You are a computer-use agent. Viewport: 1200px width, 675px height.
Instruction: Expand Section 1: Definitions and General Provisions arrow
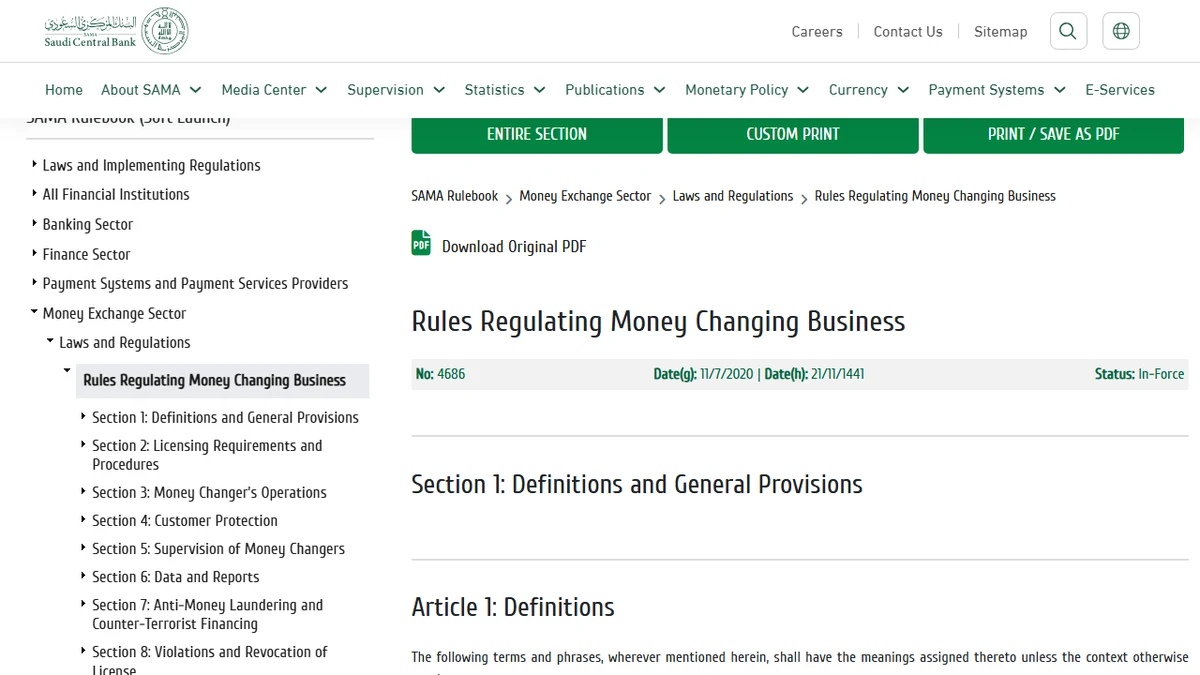coord(83,416)
